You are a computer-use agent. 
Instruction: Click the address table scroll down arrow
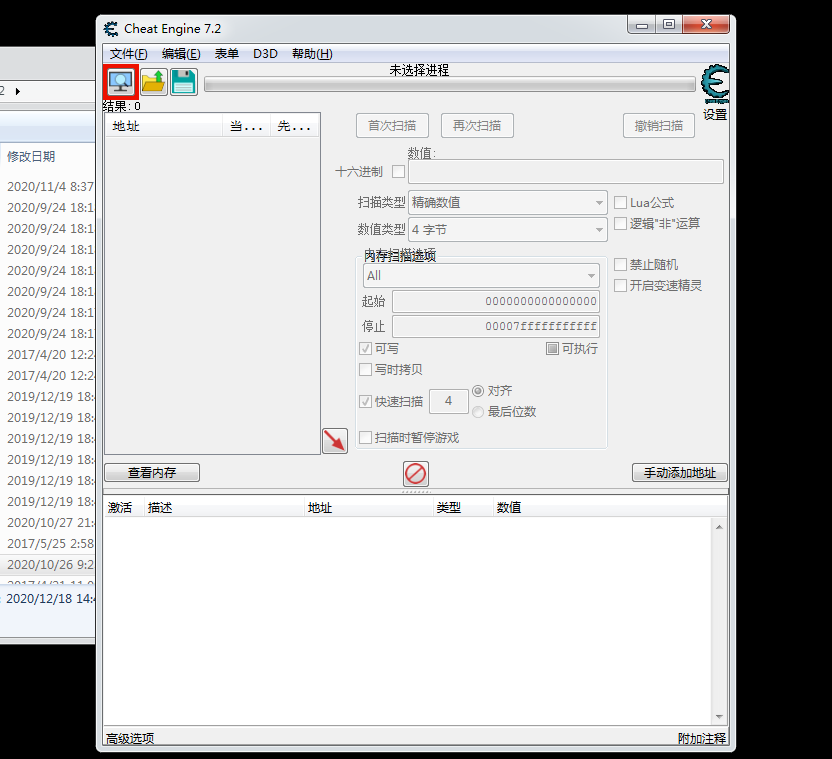(x=720, y=717)
